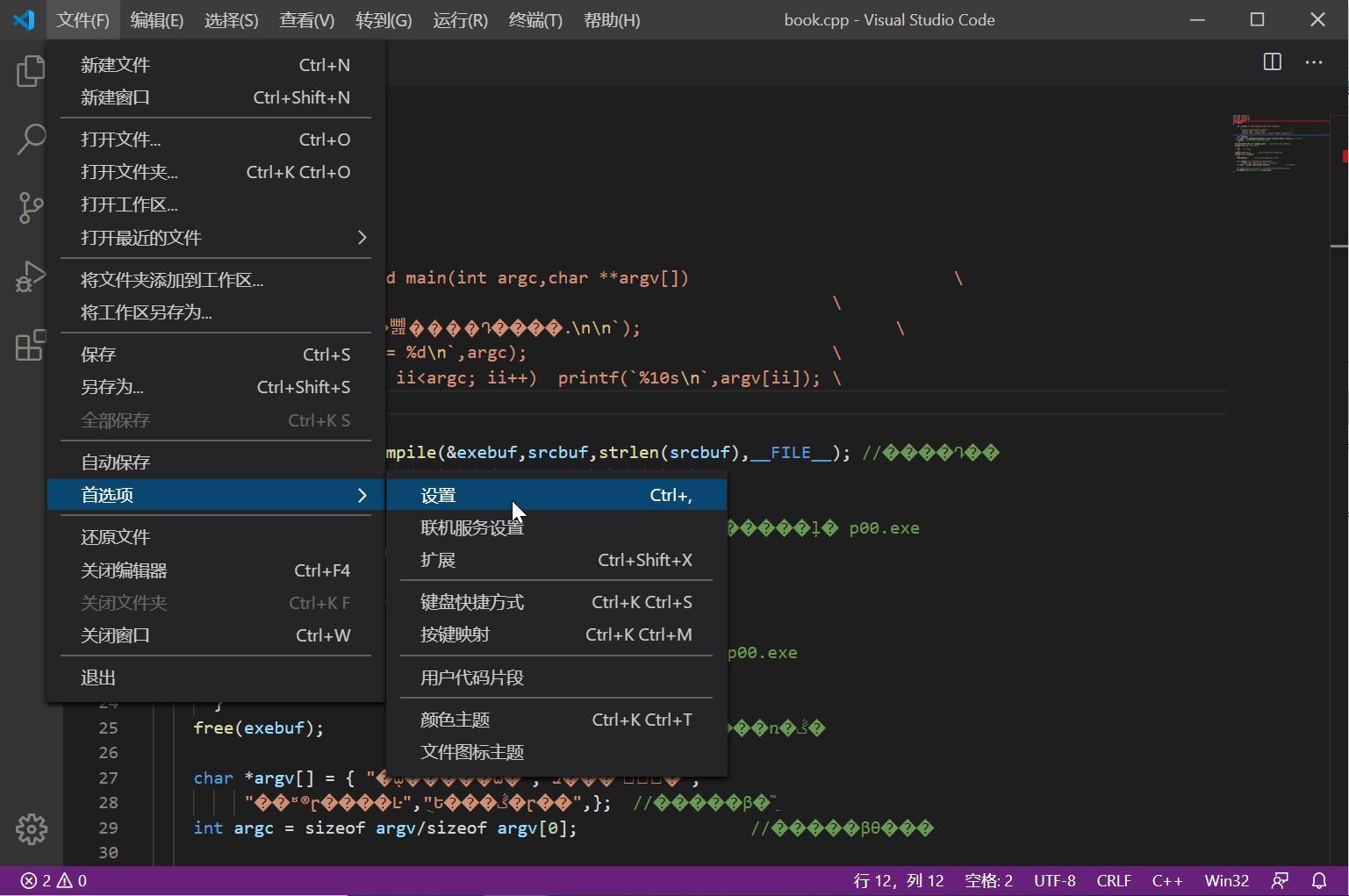The width and height of the screenshot is (1349, 896).
Task: Click the feedback smiley in the status bar
Action: (x=1280, y=880)
